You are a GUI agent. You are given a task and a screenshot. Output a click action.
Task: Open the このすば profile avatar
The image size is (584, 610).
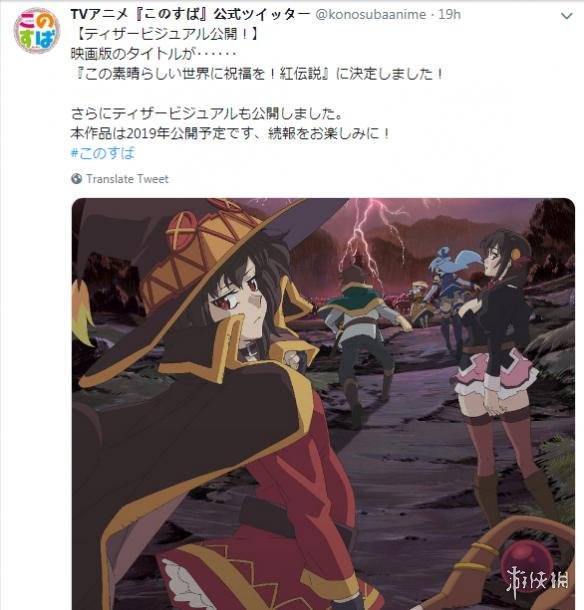37,31
